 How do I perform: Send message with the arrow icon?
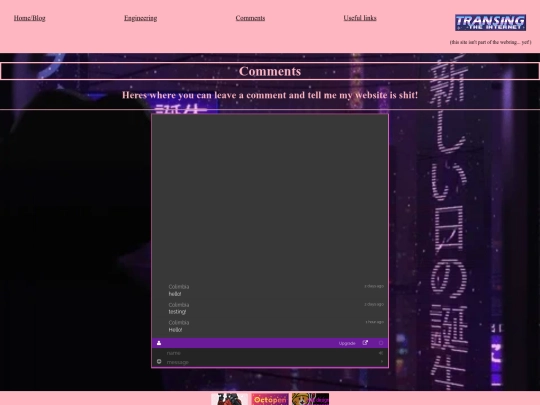pos(382,362)
